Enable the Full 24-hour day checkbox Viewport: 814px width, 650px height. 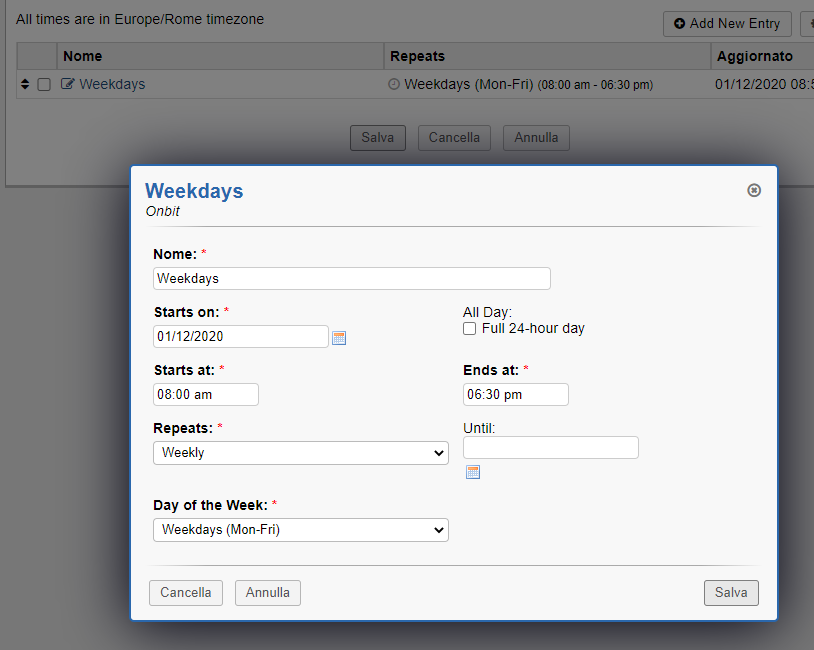click(470, 329)
